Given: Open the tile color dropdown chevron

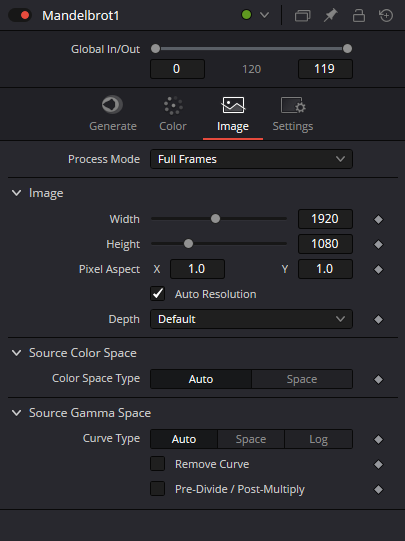Looking at the screenshot, I should [x=265, y=15].
